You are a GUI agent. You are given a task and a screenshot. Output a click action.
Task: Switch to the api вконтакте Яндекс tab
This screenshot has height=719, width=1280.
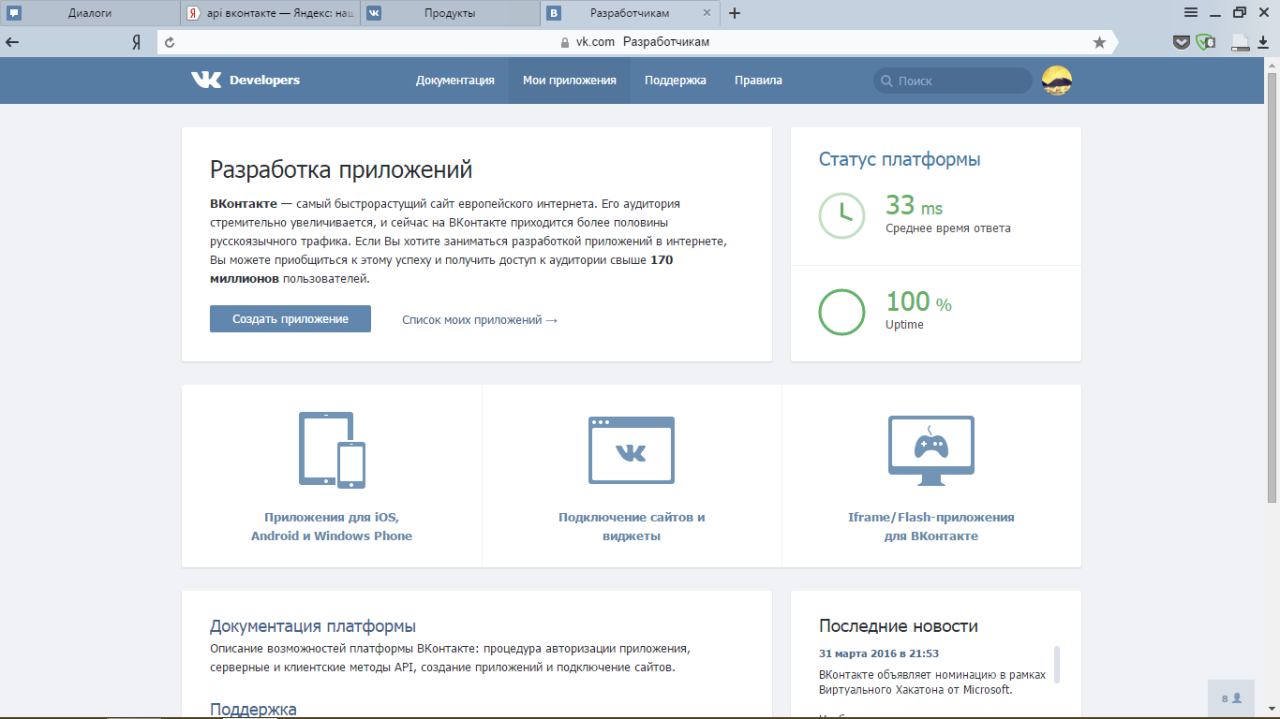pyautogui.click(x=270, y=13)
